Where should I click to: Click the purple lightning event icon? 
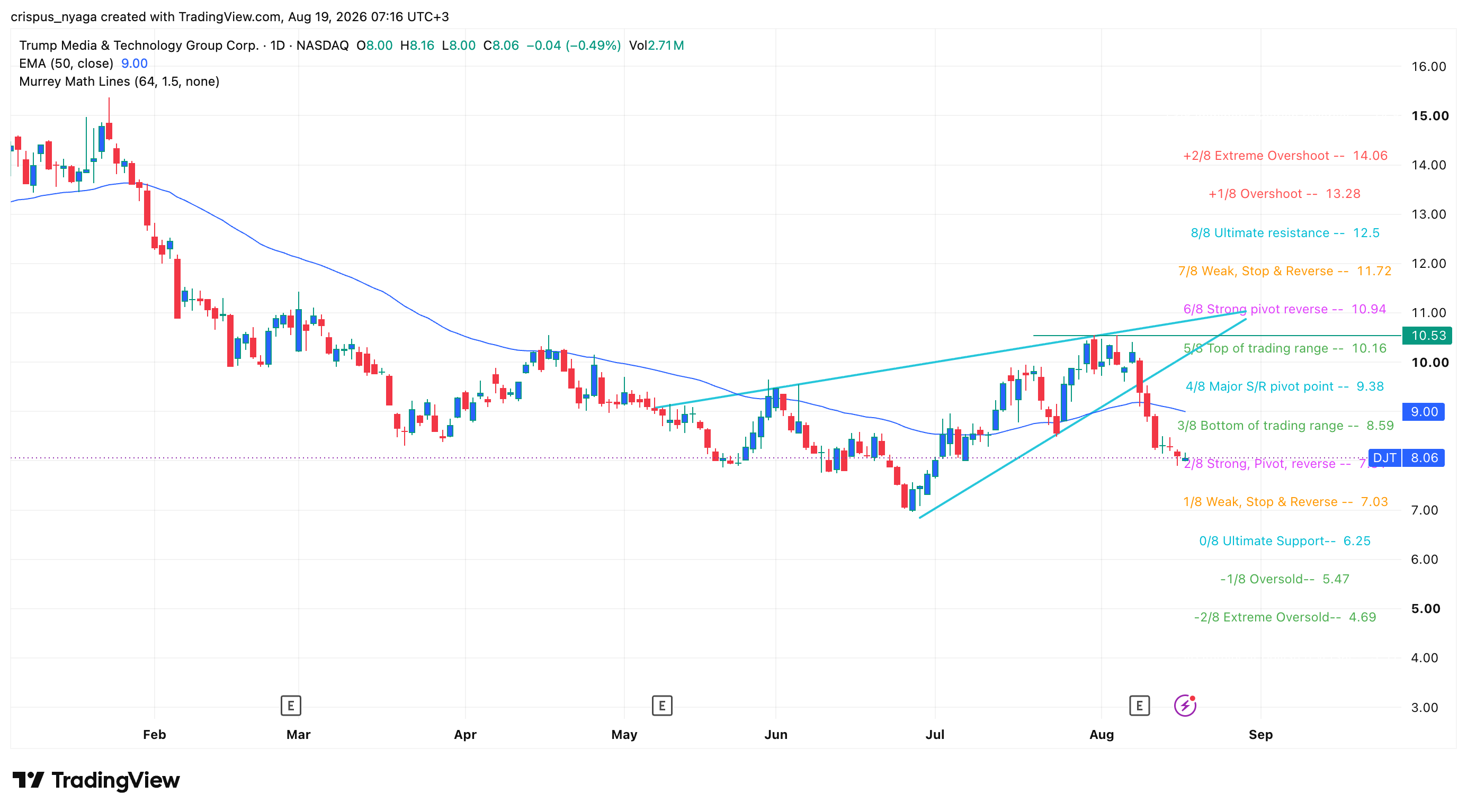pyautogui.click(x=1185, y=706)
